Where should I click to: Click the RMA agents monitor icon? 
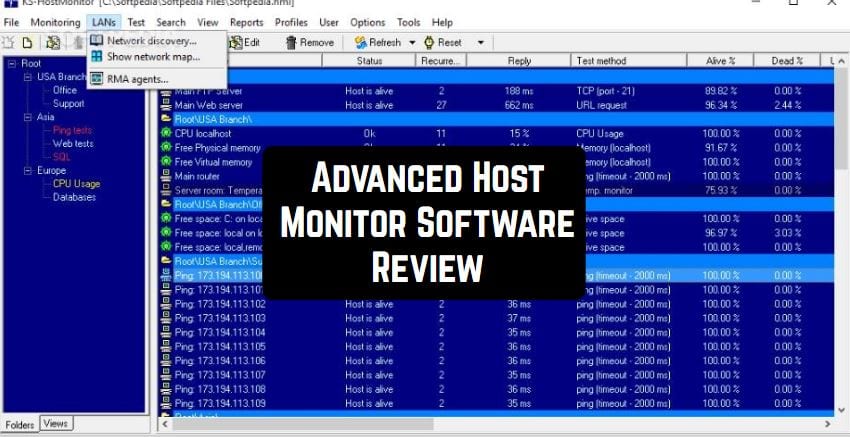[x=96, y=79]
